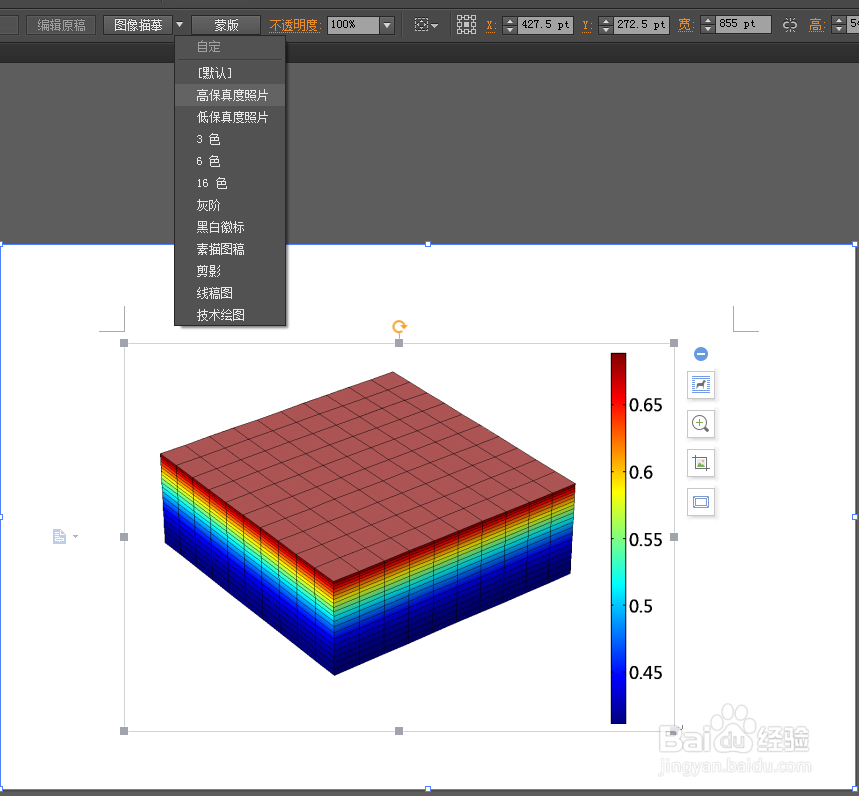This screenshot has width=859, height=796.
Task: Click the vertical color scale bar
Action: click(x=619, y=538)
